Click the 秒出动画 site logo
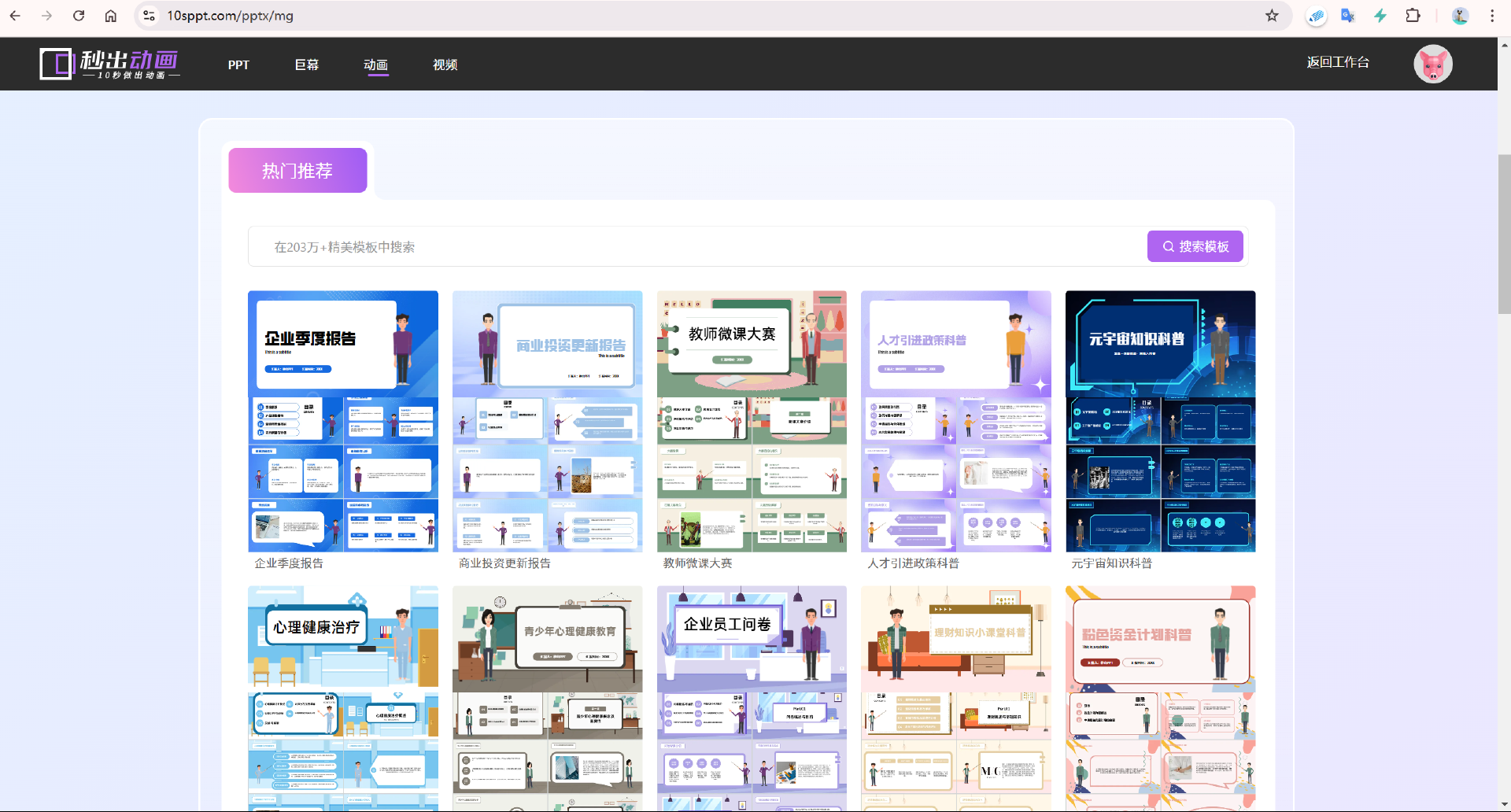Image resolution: width=1511 pixels, height=812 pixels. point(109,64)
